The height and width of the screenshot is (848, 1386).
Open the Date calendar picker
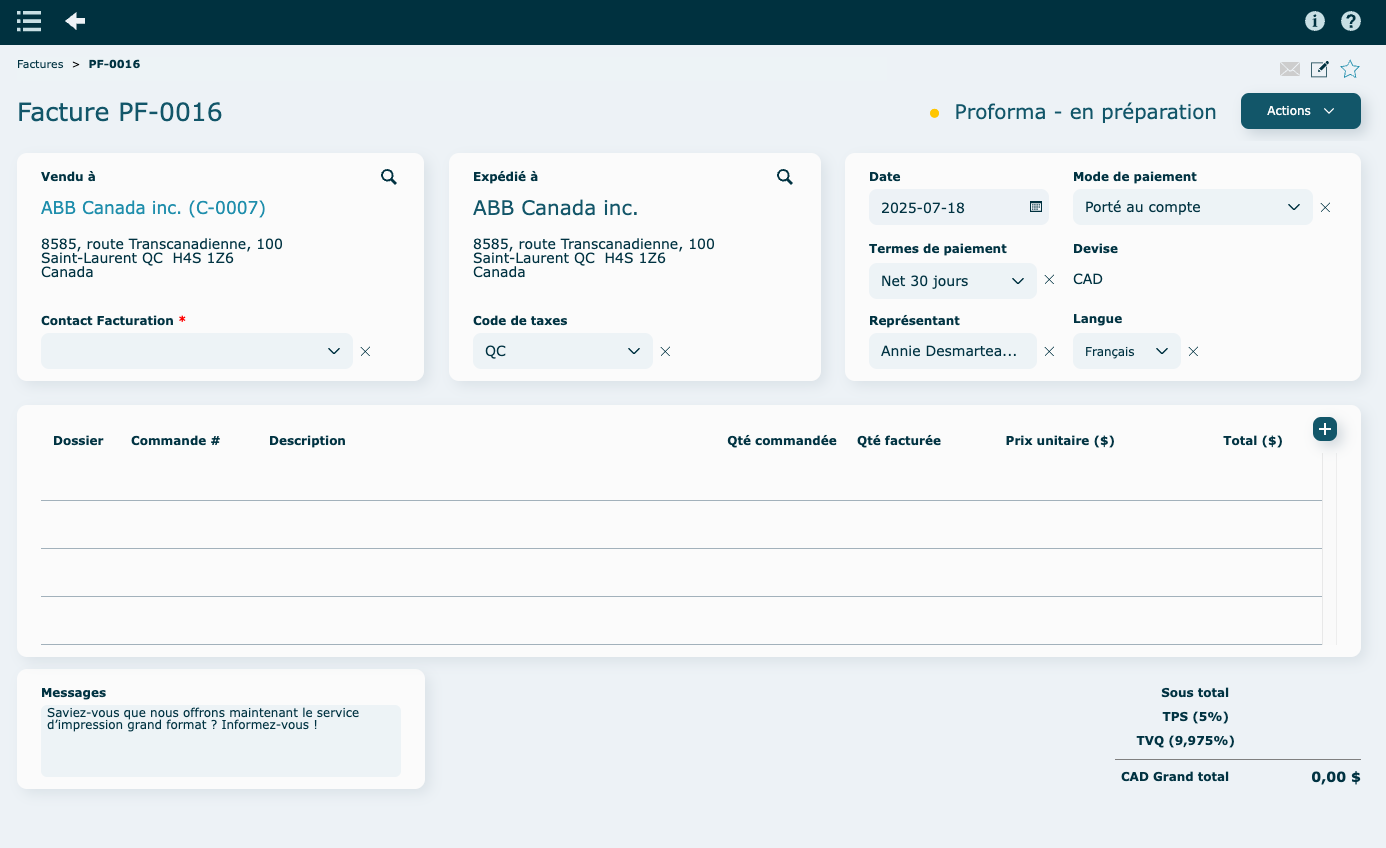click(1036, 207)
